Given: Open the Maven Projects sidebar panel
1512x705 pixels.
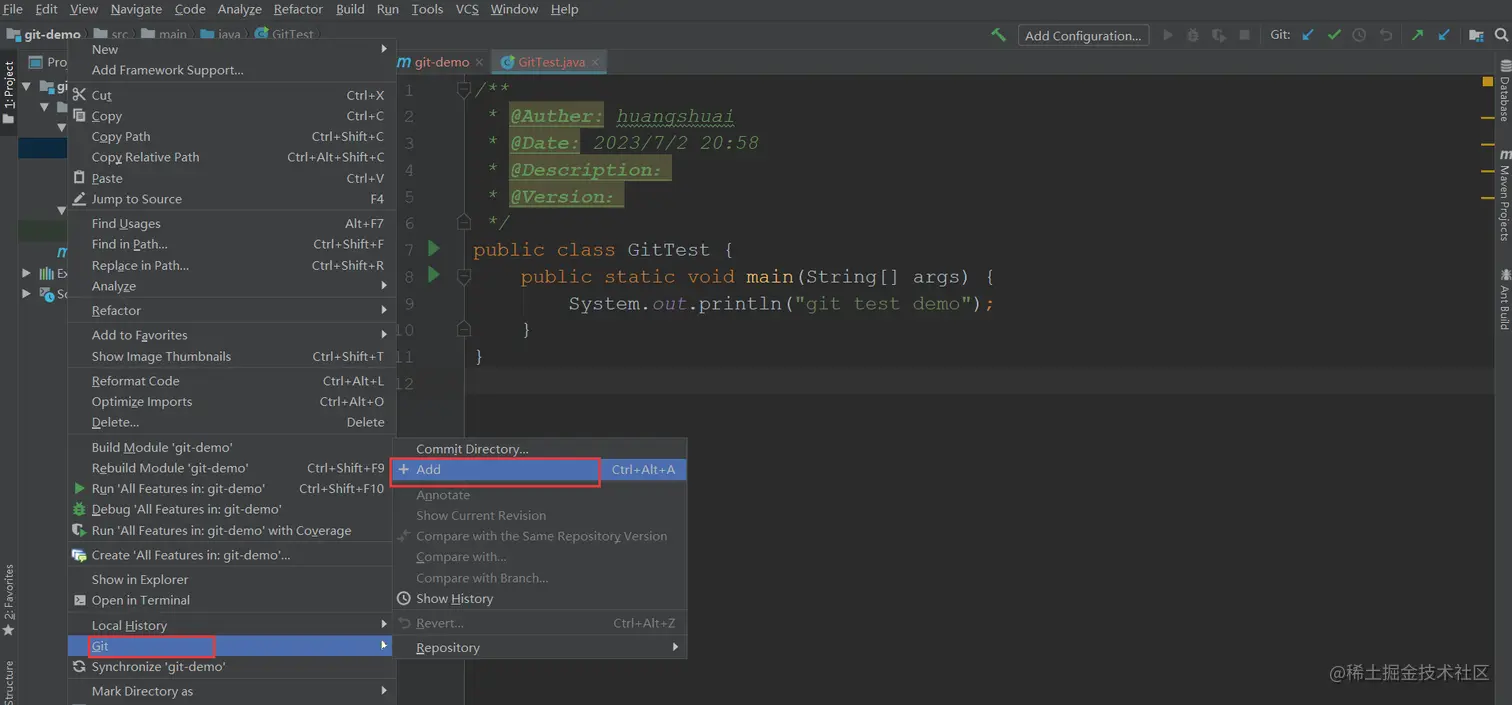Looking at the screenshot, I should click(1504, 195).
